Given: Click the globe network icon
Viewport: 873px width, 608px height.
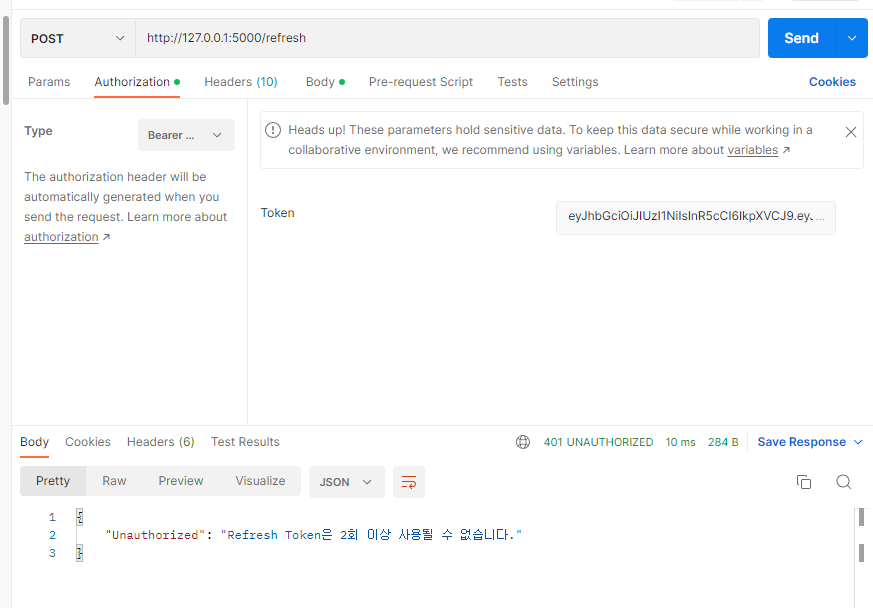Looking at the screenshot, I should pyautogui.click(x=523, y=442).
